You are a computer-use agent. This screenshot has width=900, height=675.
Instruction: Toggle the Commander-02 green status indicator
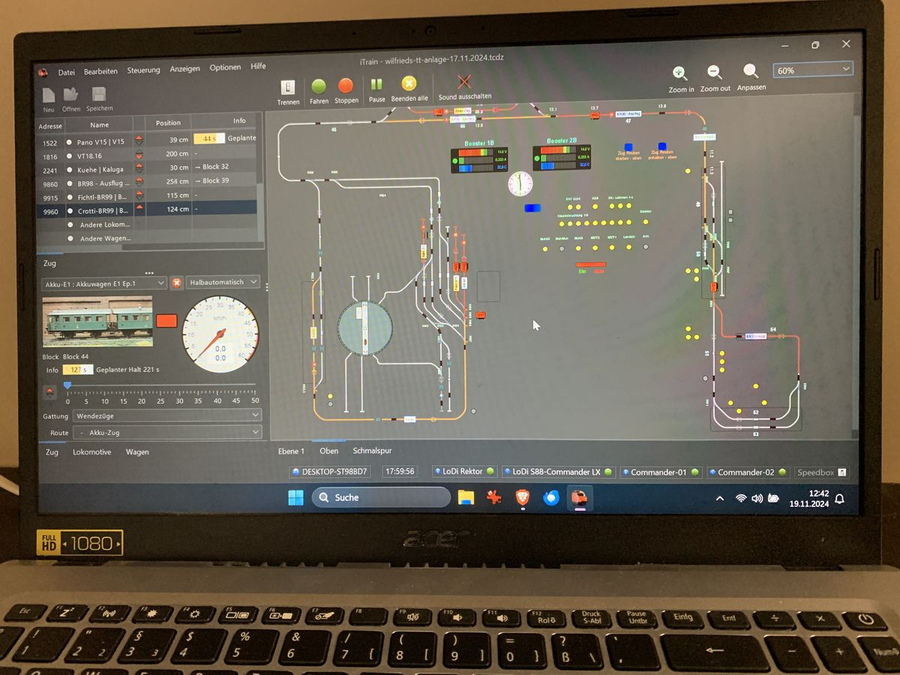point(782,472)
